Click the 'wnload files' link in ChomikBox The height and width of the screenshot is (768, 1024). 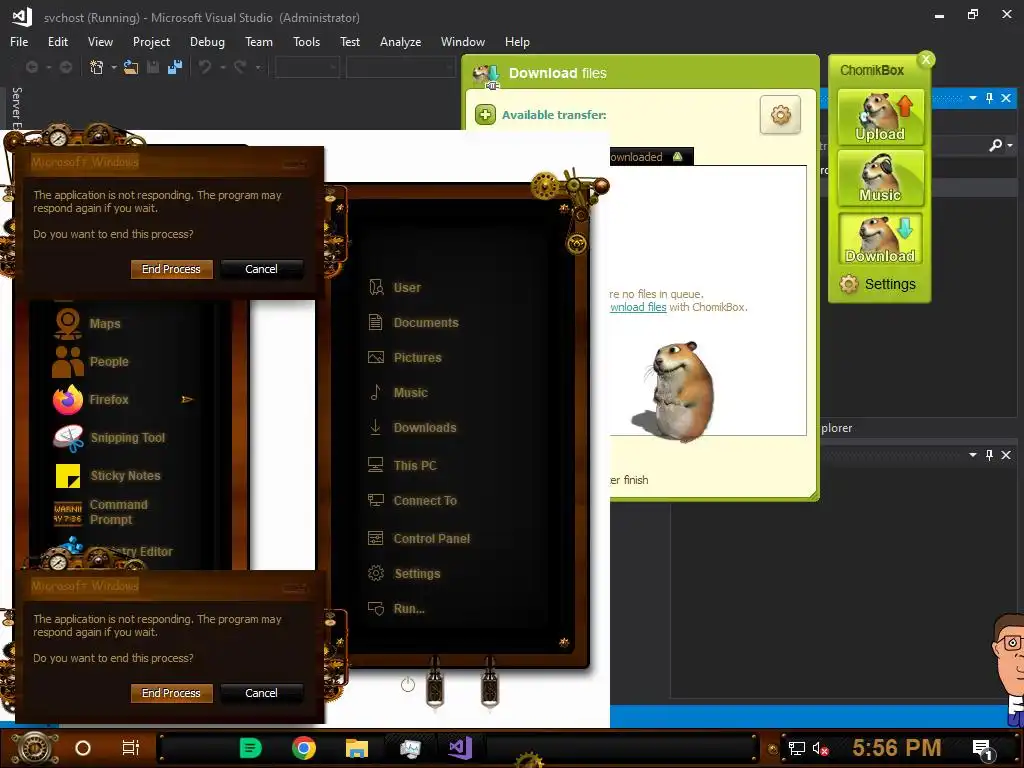(x=638, y=307)
